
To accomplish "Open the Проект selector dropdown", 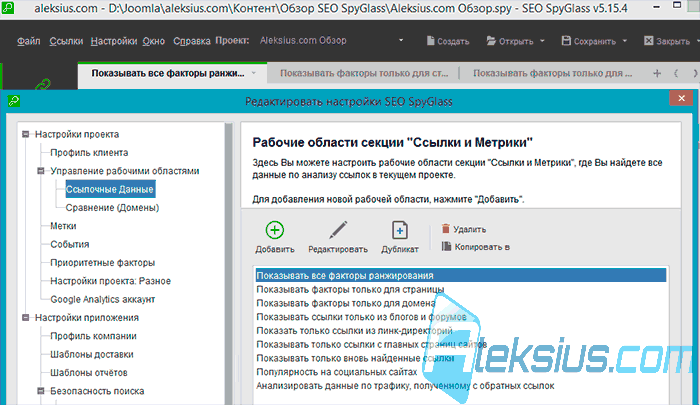I will click(x=401, y=40).
